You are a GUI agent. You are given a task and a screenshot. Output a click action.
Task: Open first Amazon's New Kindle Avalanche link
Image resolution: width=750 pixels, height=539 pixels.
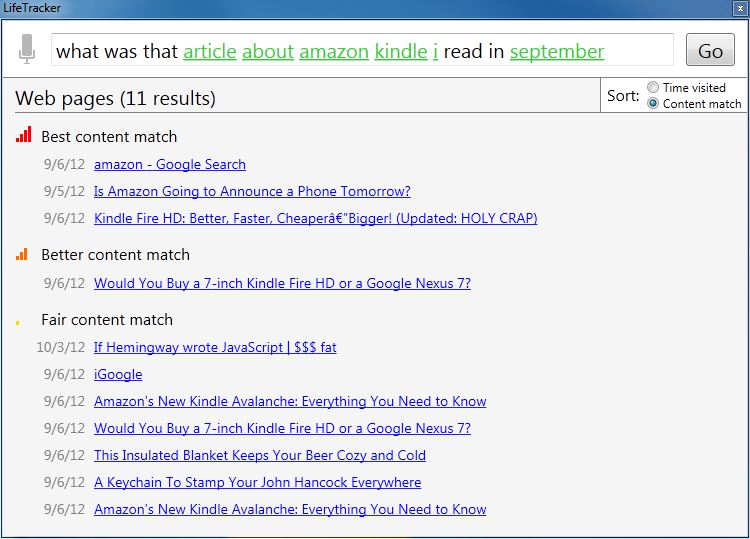pos(290,401)
